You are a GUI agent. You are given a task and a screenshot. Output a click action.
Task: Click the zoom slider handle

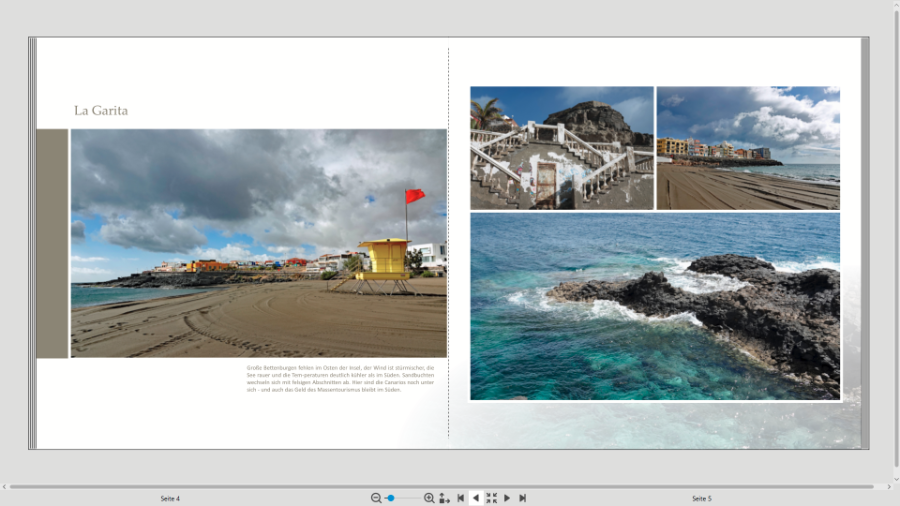(x=391, y=498)
